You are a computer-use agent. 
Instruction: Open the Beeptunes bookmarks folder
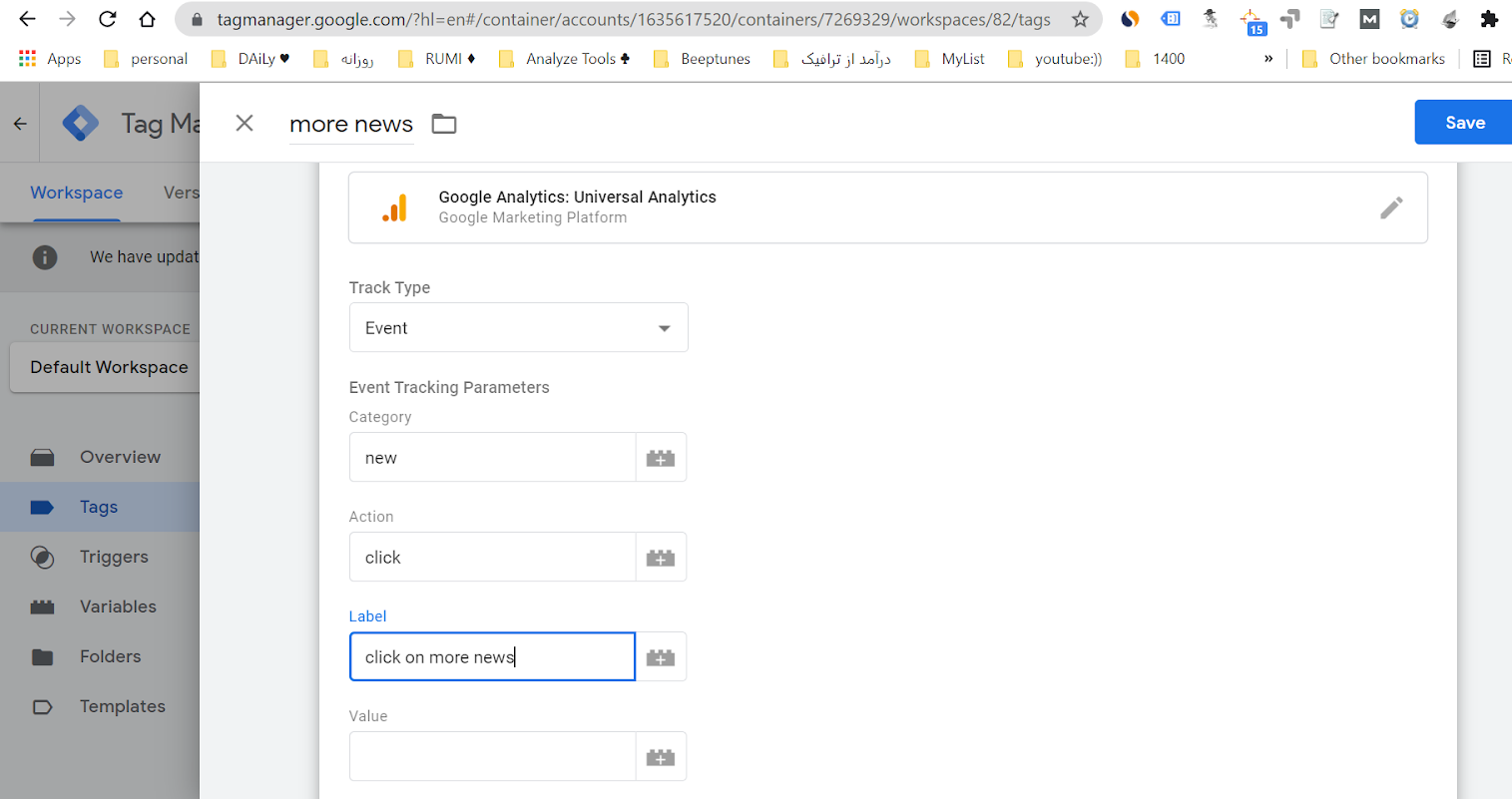703,59
